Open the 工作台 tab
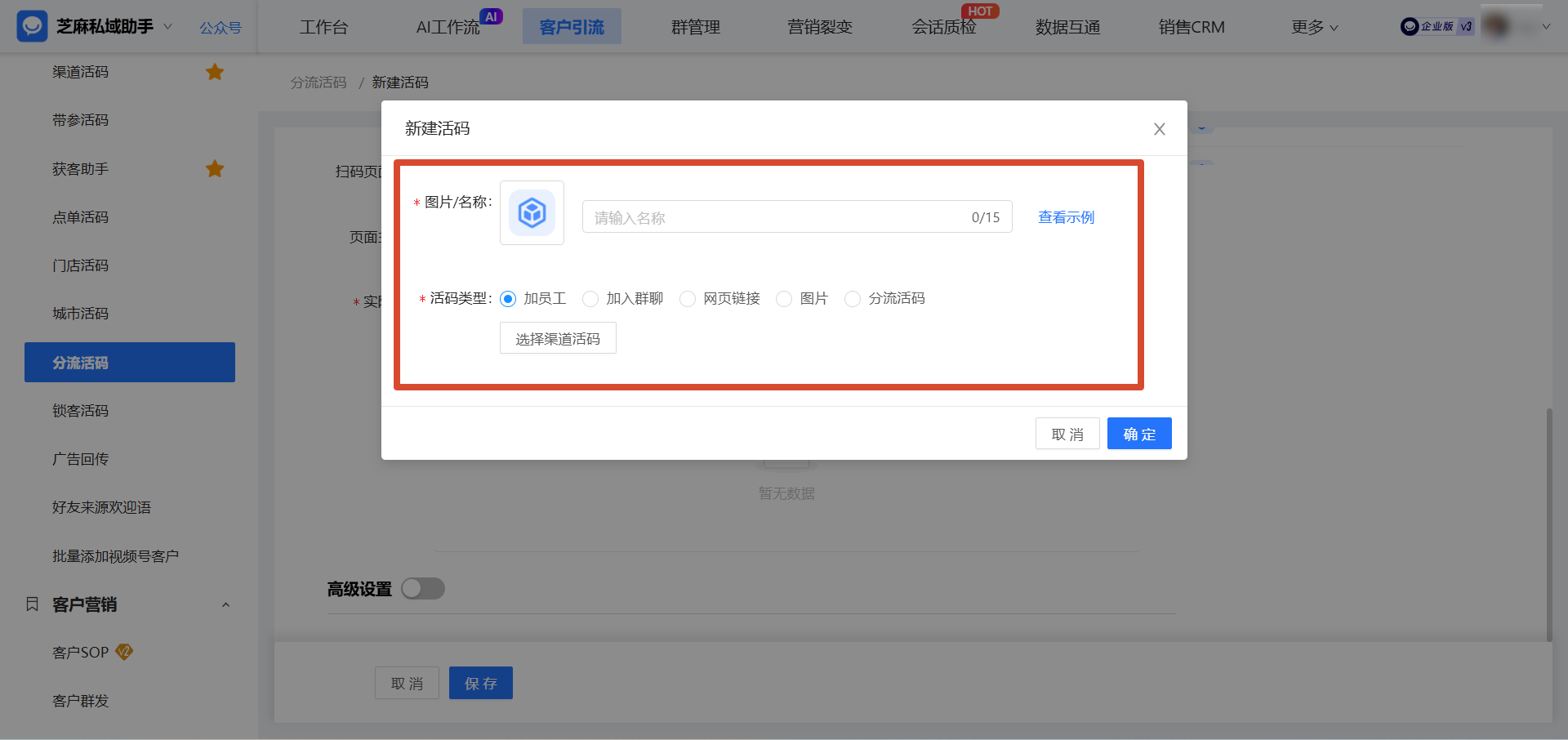 [323, 27]
